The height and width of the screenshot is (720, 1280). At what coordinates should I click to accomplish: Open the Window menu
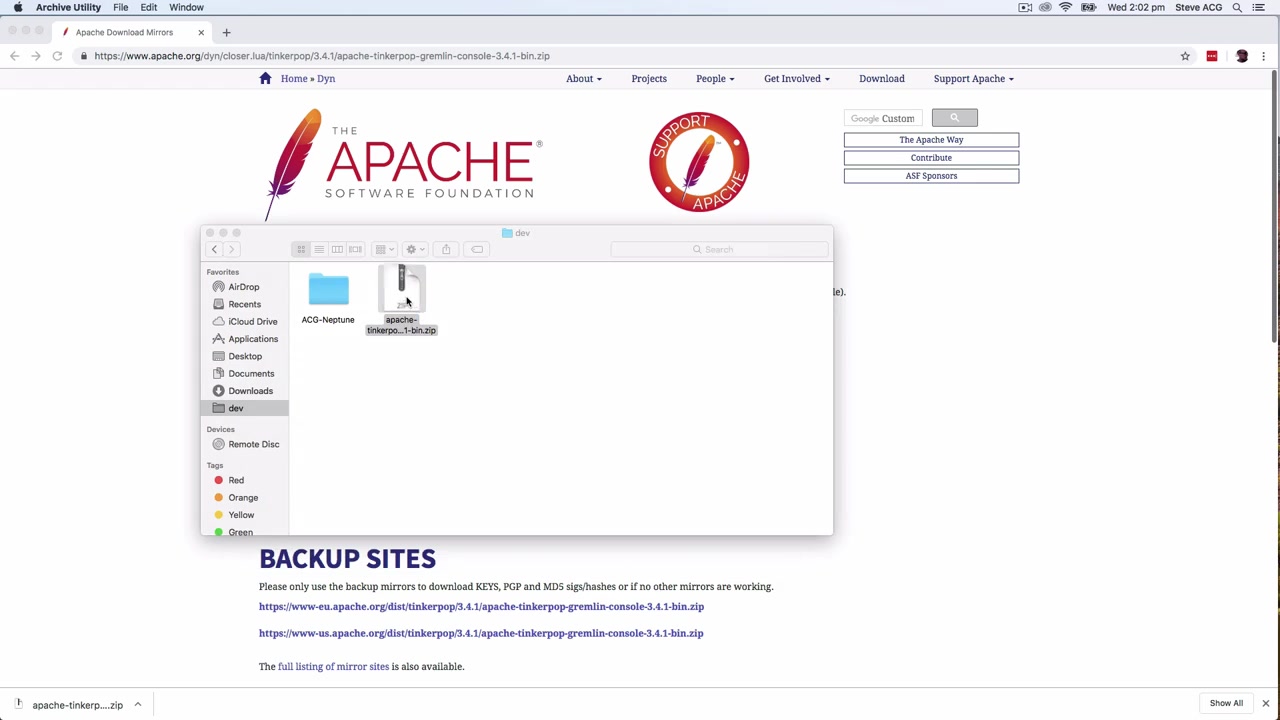pos(186,7)
